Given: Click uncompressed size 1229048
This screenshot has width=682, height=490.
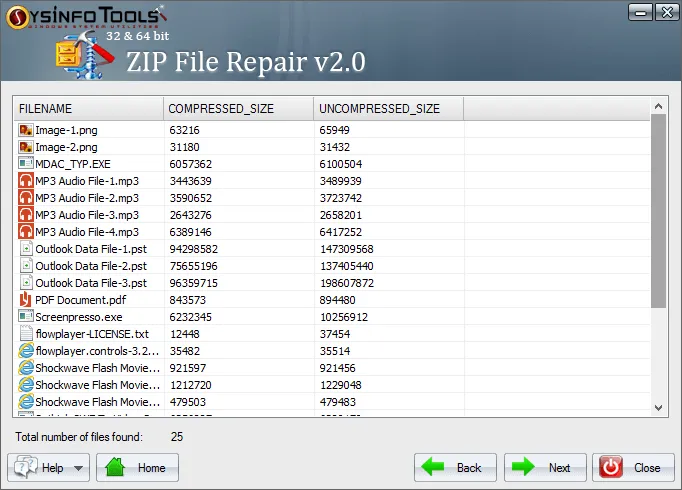Looking at the screenshot, I should pos(341,385).
